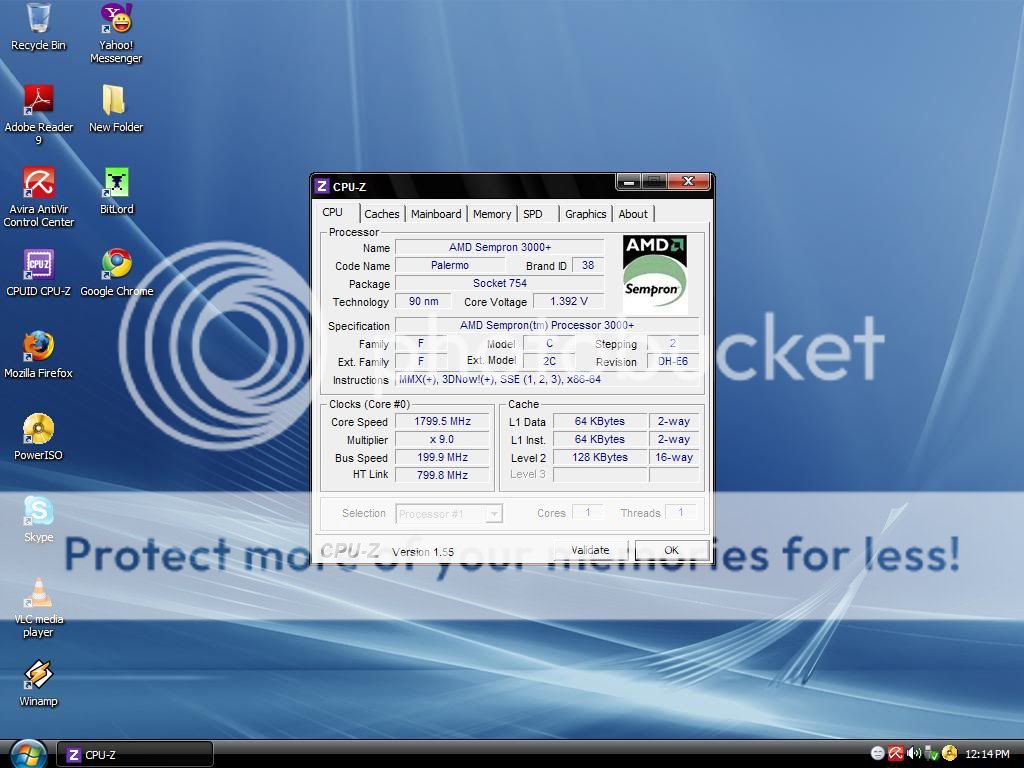
Task: Expand the Processor #1 selection dropdown
Action: 494,514
